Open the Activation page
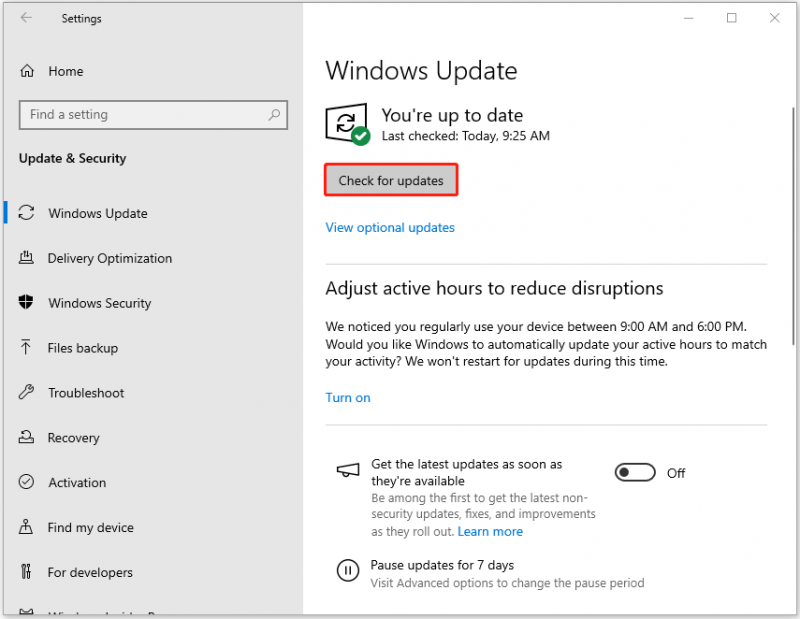This screenshot has height=619, width=800. 77,483
